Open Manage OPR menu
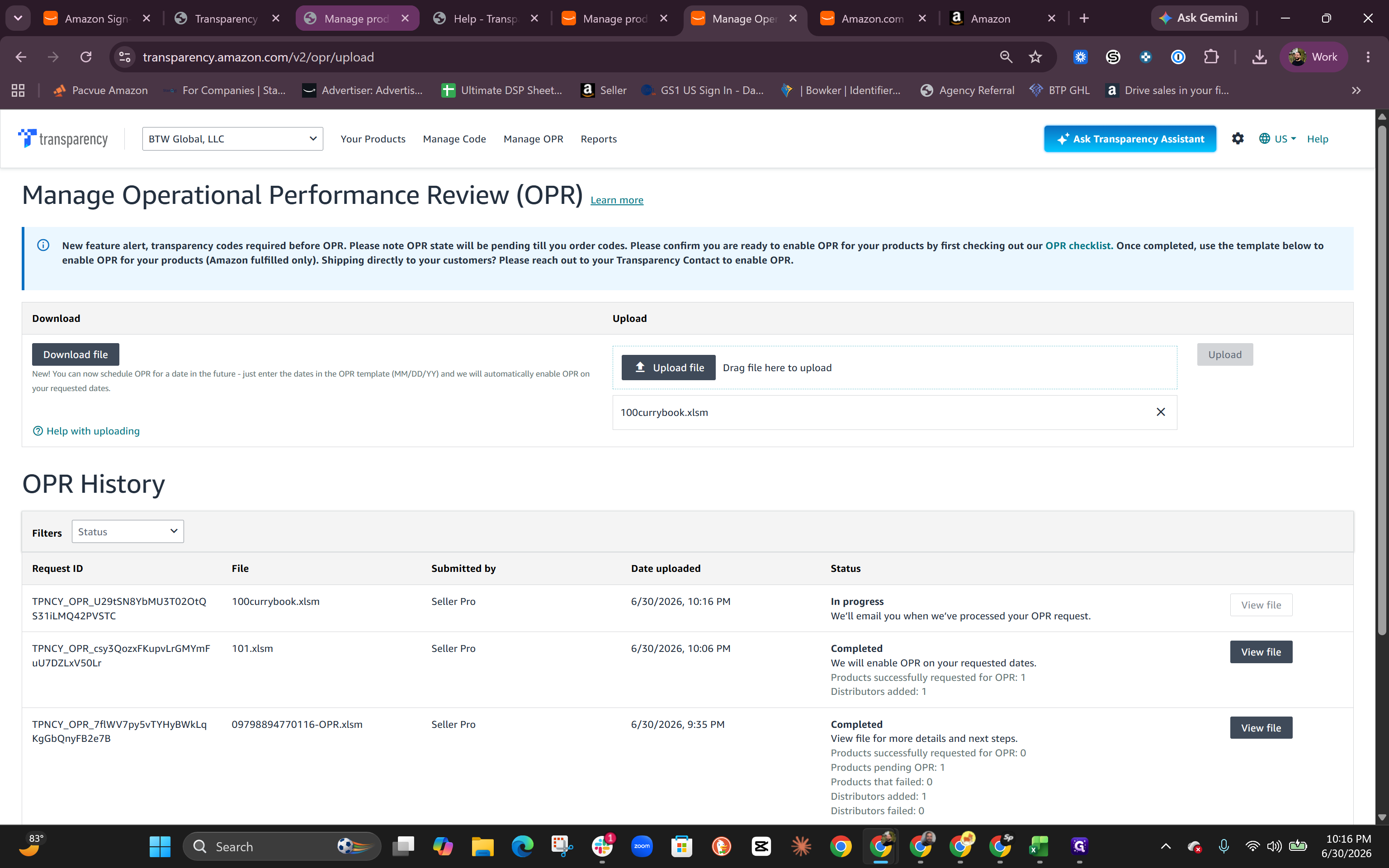The height and width of the screenshot is (868, 1389). tap(533, 138)
